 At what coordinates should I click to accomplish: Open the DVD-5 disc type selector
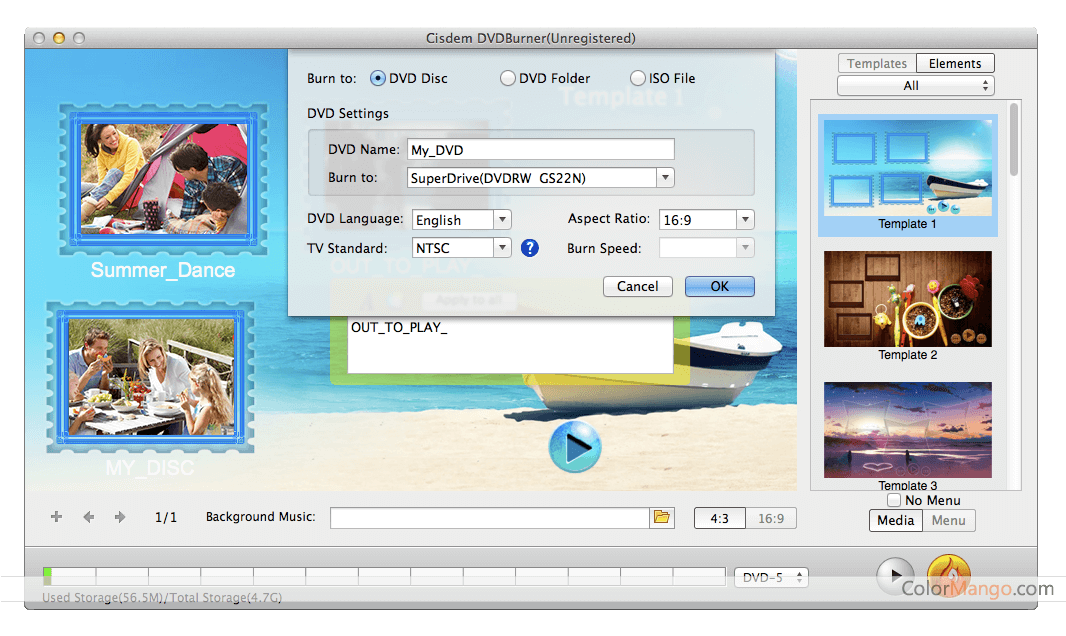click(x=771, y=578)
